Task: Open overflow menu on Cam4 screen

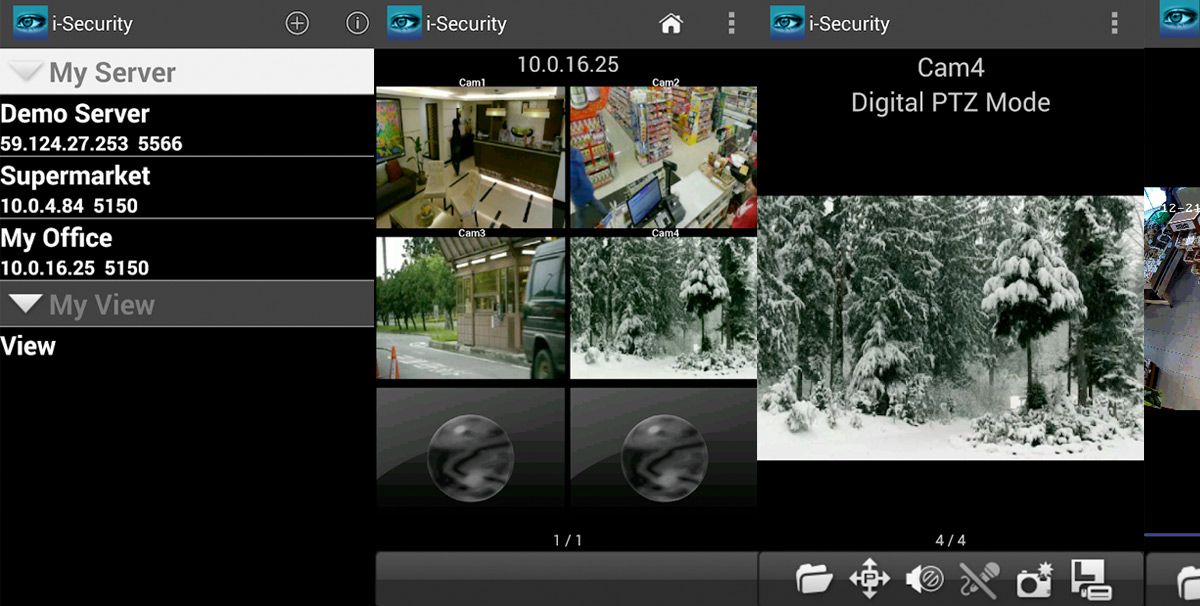Action: tap(1115, 23)
